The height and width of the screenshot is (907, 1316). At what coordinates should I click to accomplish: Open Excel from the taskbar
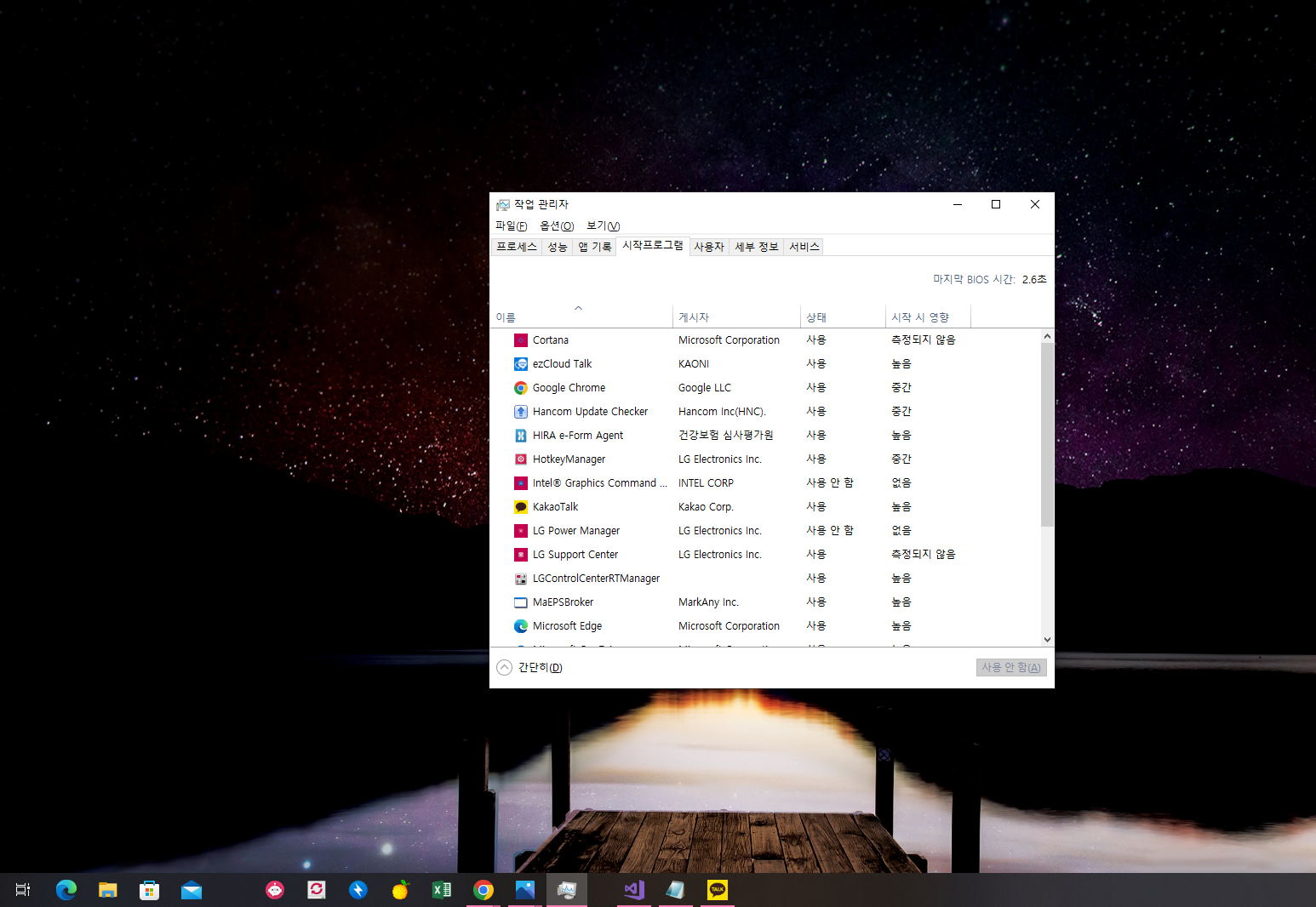click(x=442, y=890)
